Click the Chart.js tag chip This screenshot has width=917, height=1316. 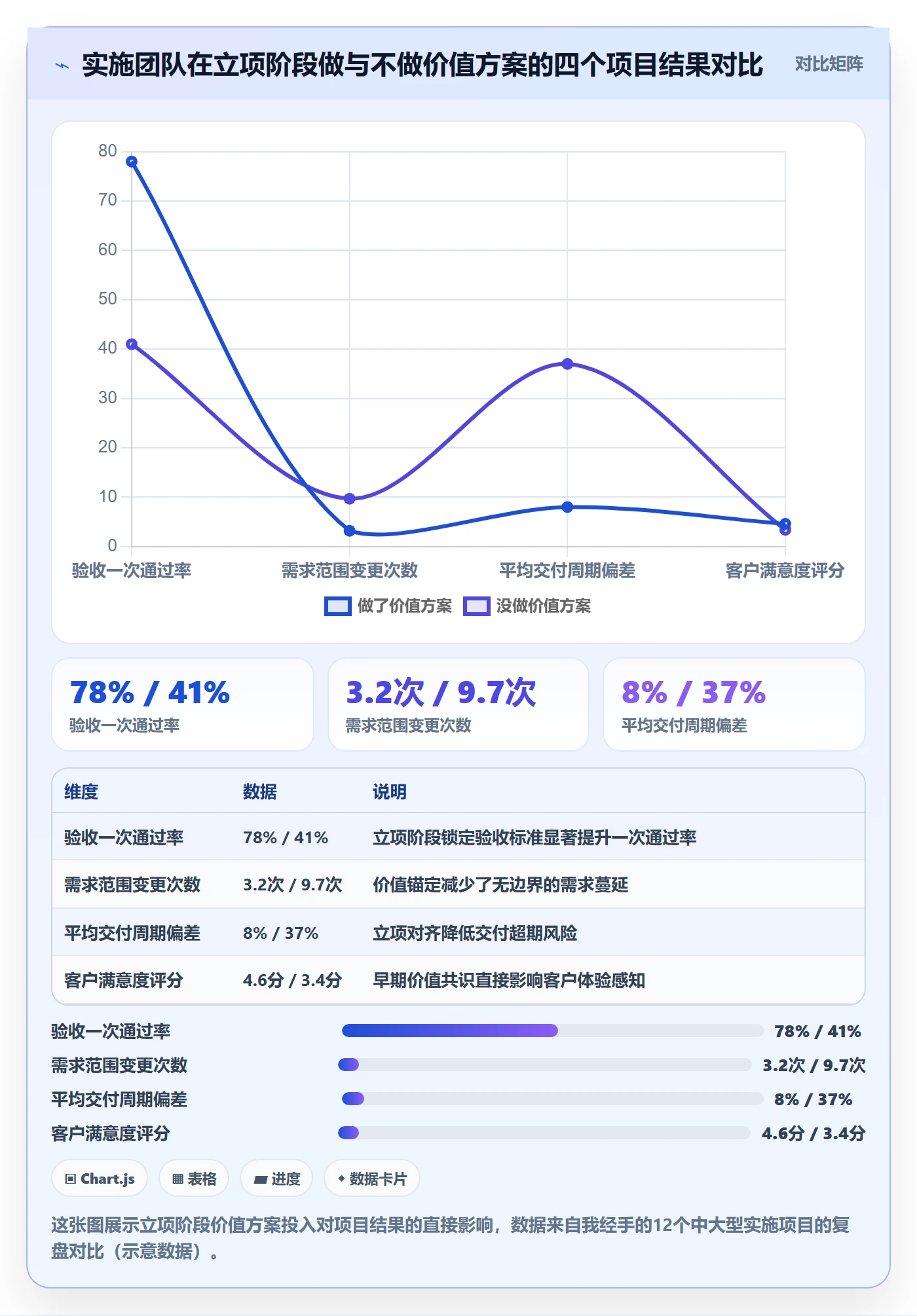(x=100, y=1179)
